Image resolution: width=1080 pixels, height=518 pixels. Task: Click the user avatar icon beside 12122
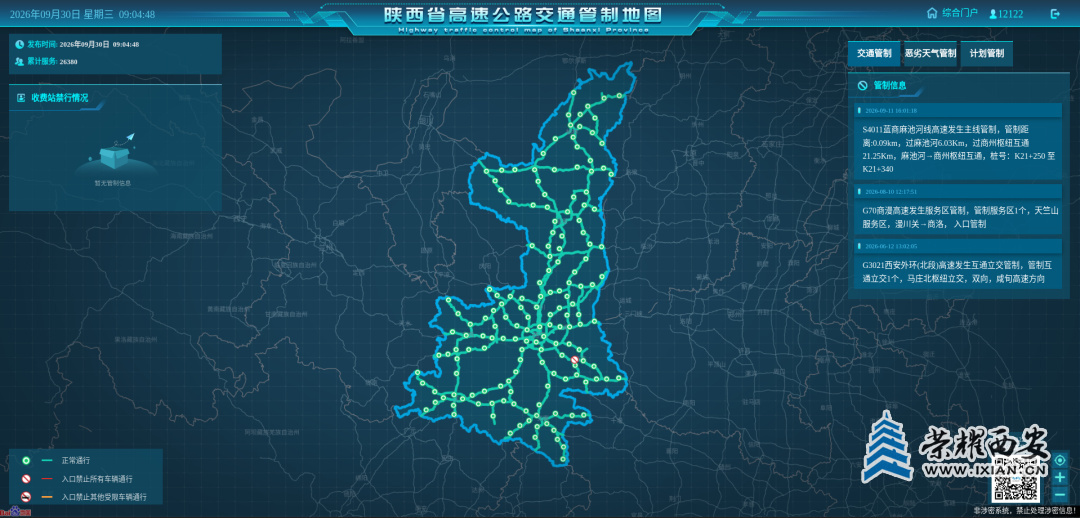click(x=993, y=14)
